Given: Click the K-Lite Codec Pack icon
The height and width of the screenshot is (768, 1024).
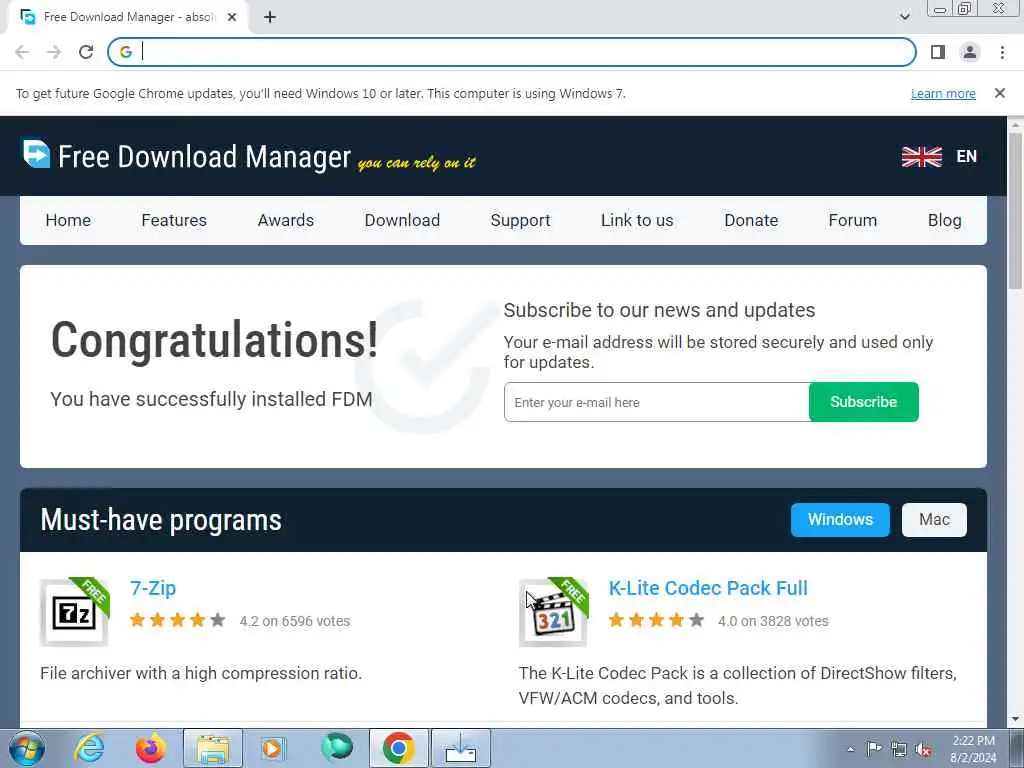Looking at the screenshot, I should (553, 613).
